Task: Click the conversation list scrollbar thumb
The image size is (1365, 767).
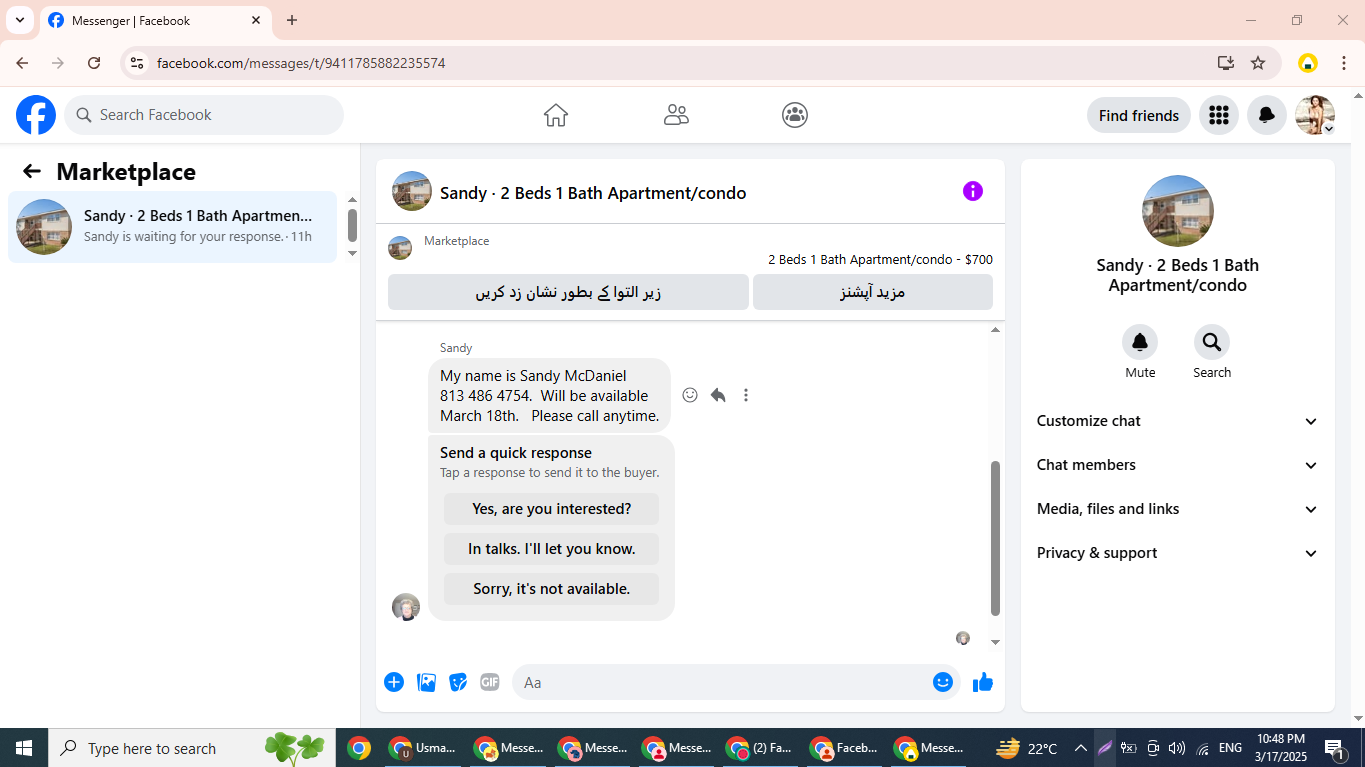Action: pyautogui.click(x=352, y=225)
